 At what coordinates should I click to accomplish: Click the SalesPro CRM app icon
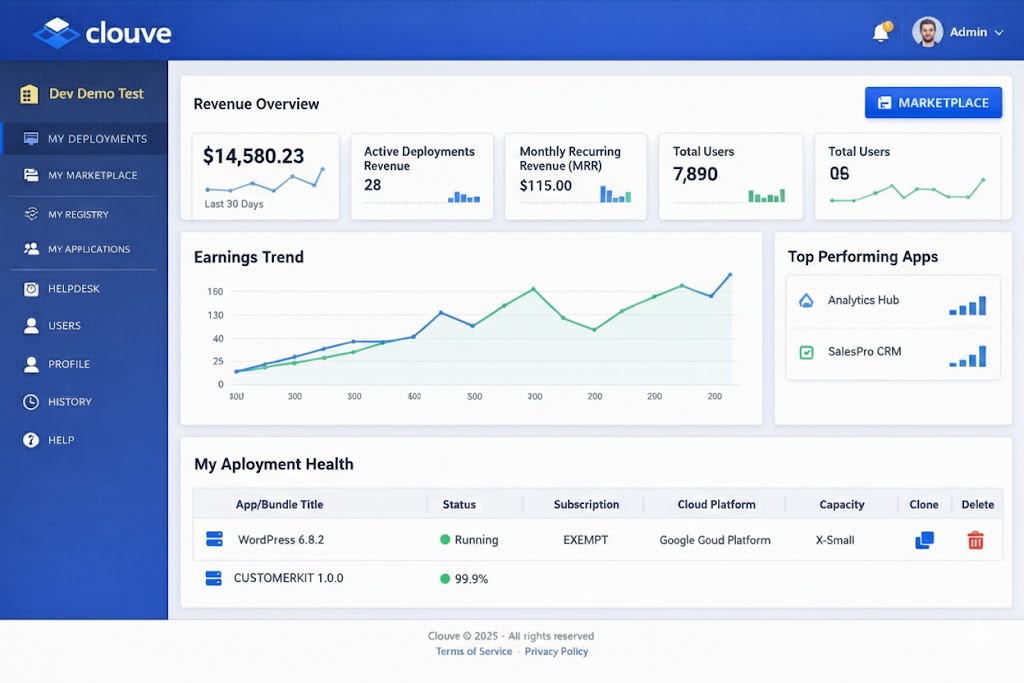(x=806, y=352)
